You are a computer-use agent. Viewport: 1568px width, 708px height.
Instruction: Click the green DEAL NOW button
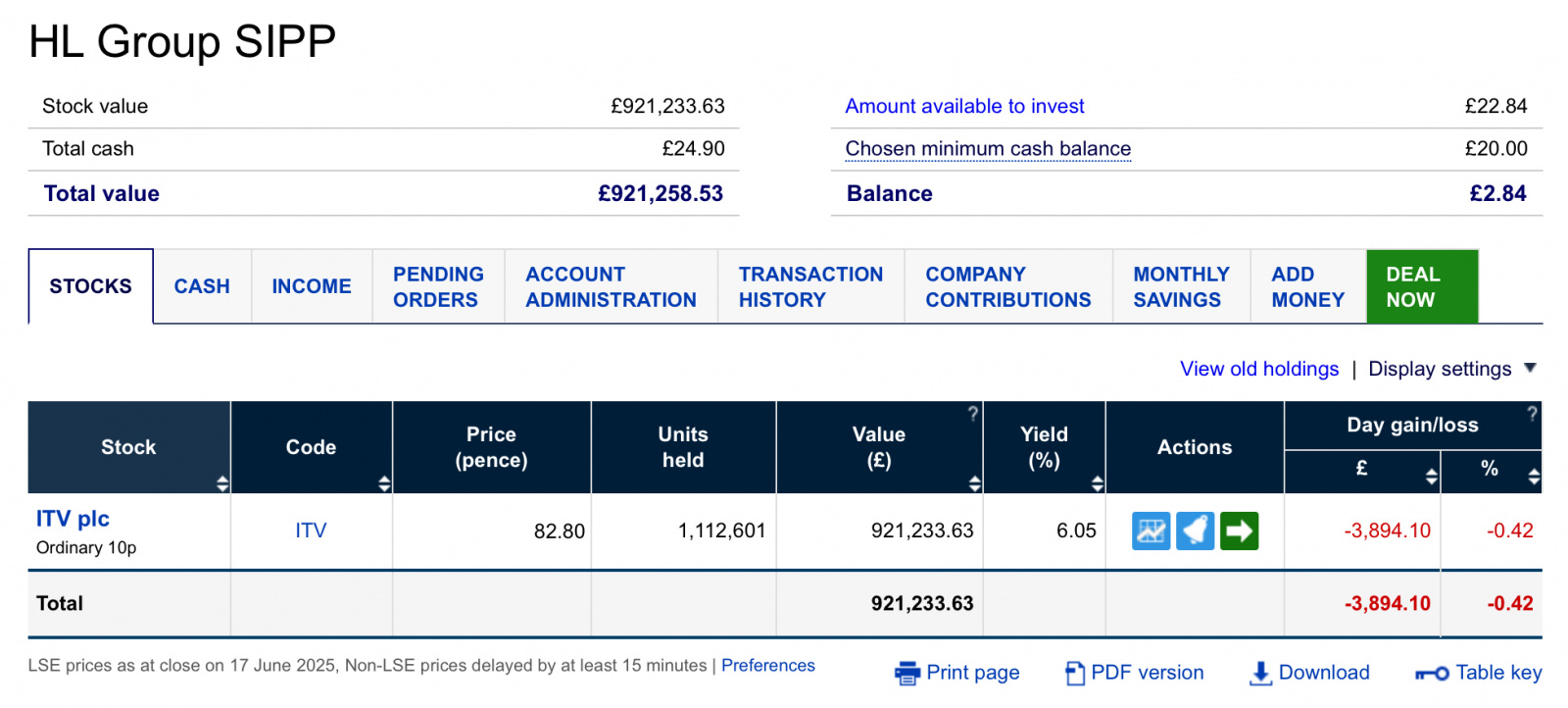click(1422, 286)
